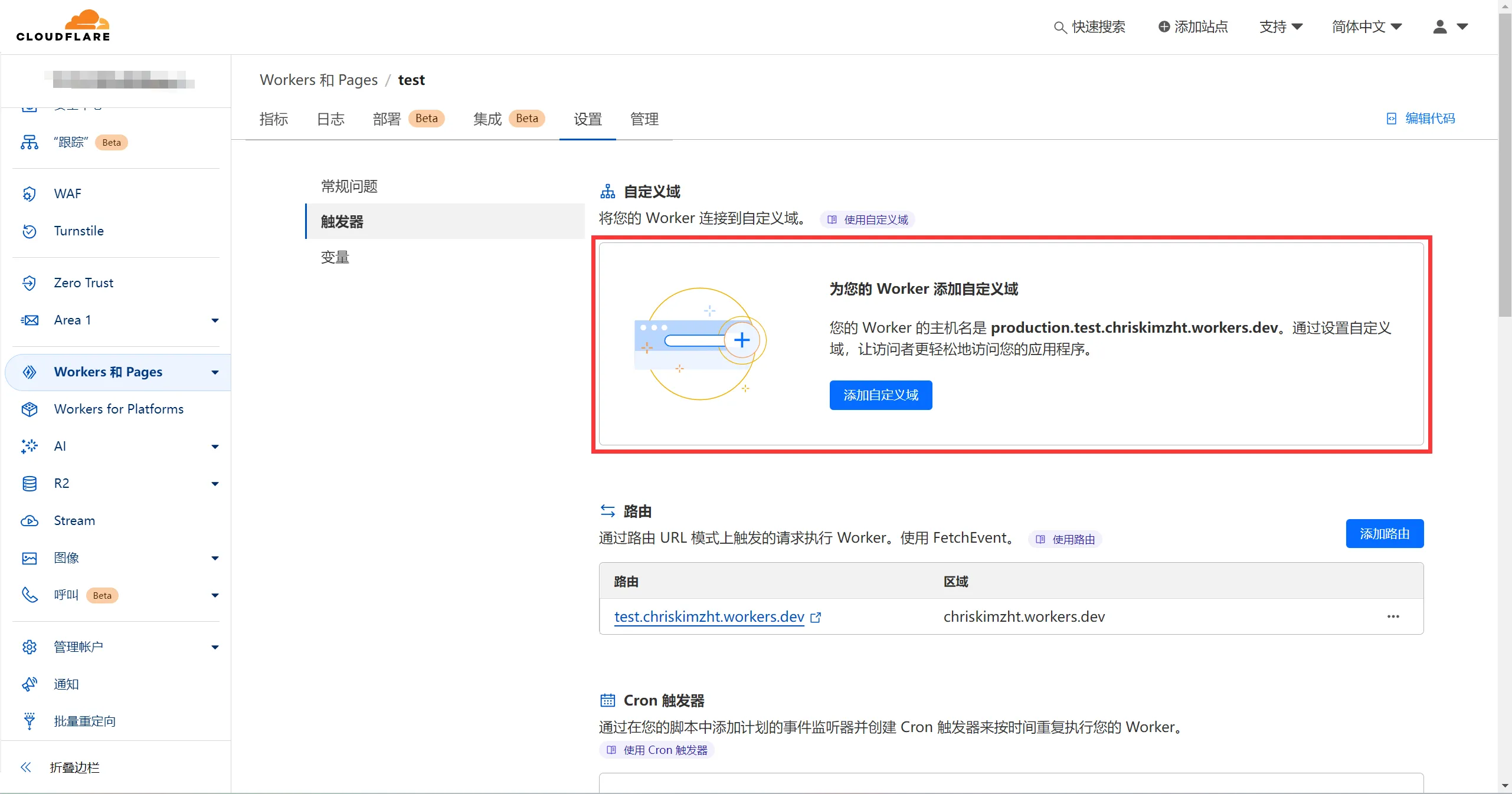
Task: Click the user account avatar icon
Action: coord(1439,27)
